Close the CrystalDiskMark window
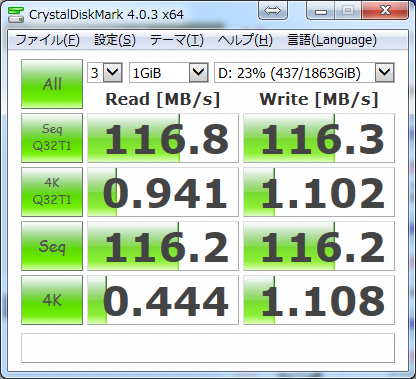Image resolution: width=416 pixels, height=379 pixels. pyautogui.click(x=385, y=11)
